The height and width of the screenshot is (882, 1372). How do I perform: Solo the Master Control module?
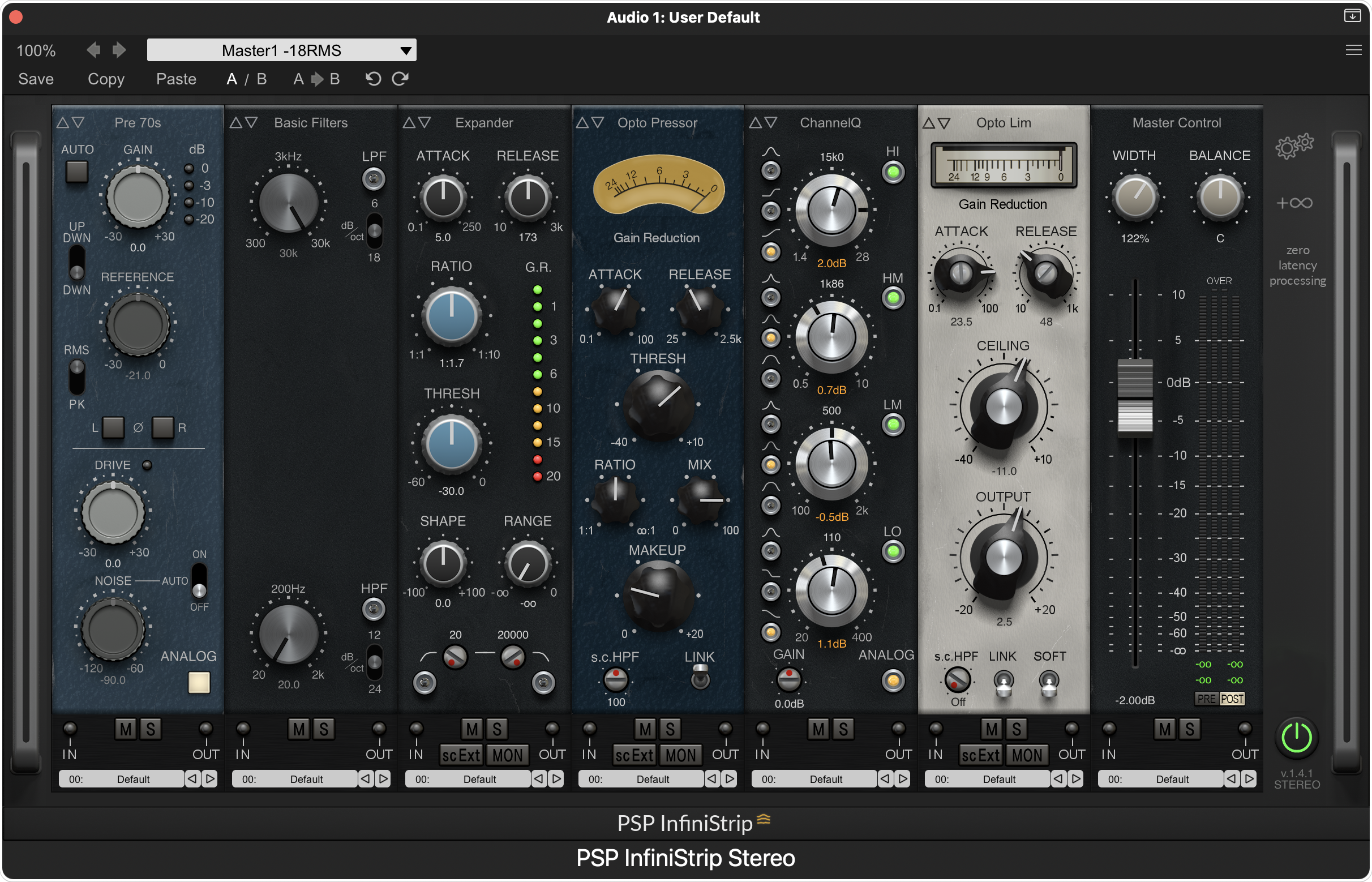coord(1189,729)
